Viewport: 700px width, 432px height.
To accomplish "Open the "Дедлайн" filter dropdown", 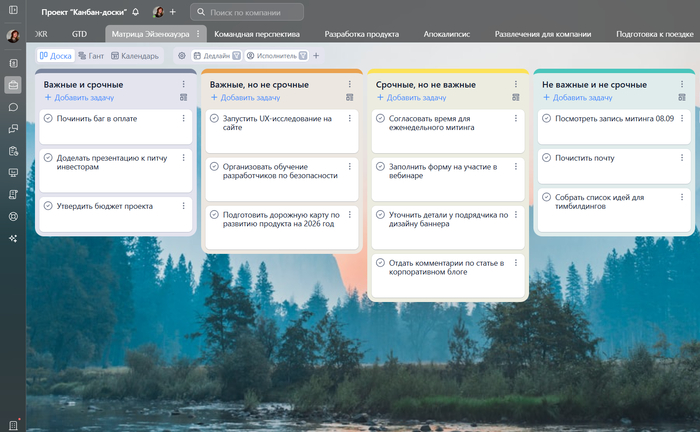I will pos(216,56).
